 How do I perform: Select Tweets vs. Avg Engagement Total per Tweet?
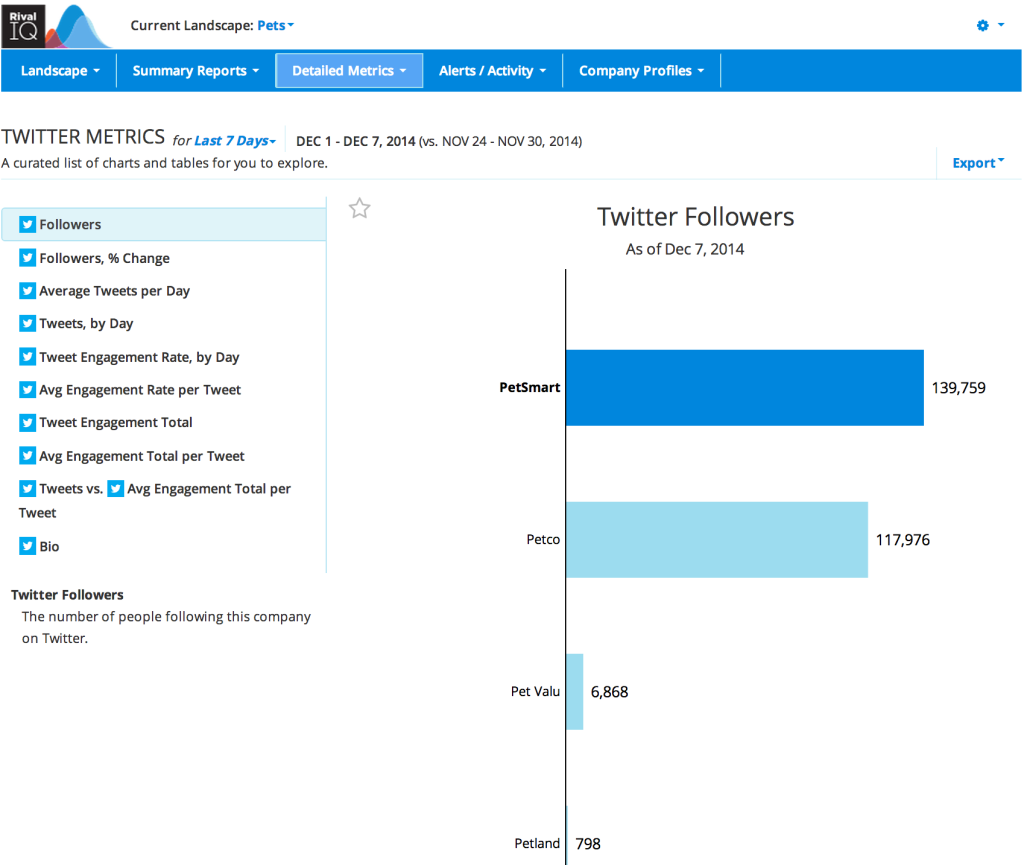155,500
